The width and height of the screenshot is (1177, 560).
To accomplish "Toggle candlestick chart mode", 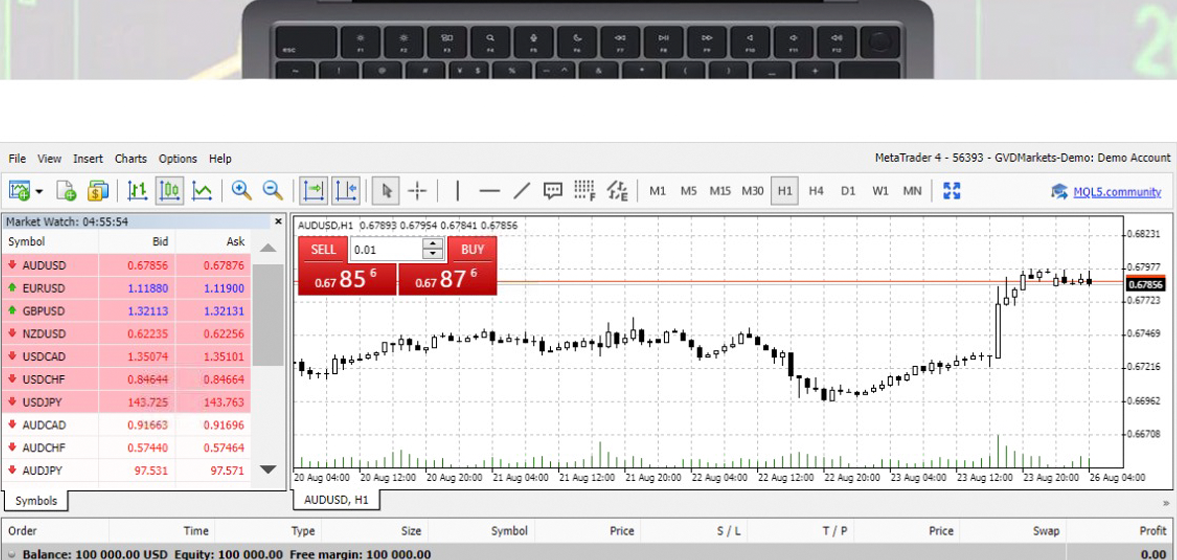I will pyautogui.click(x=170, y=191).
